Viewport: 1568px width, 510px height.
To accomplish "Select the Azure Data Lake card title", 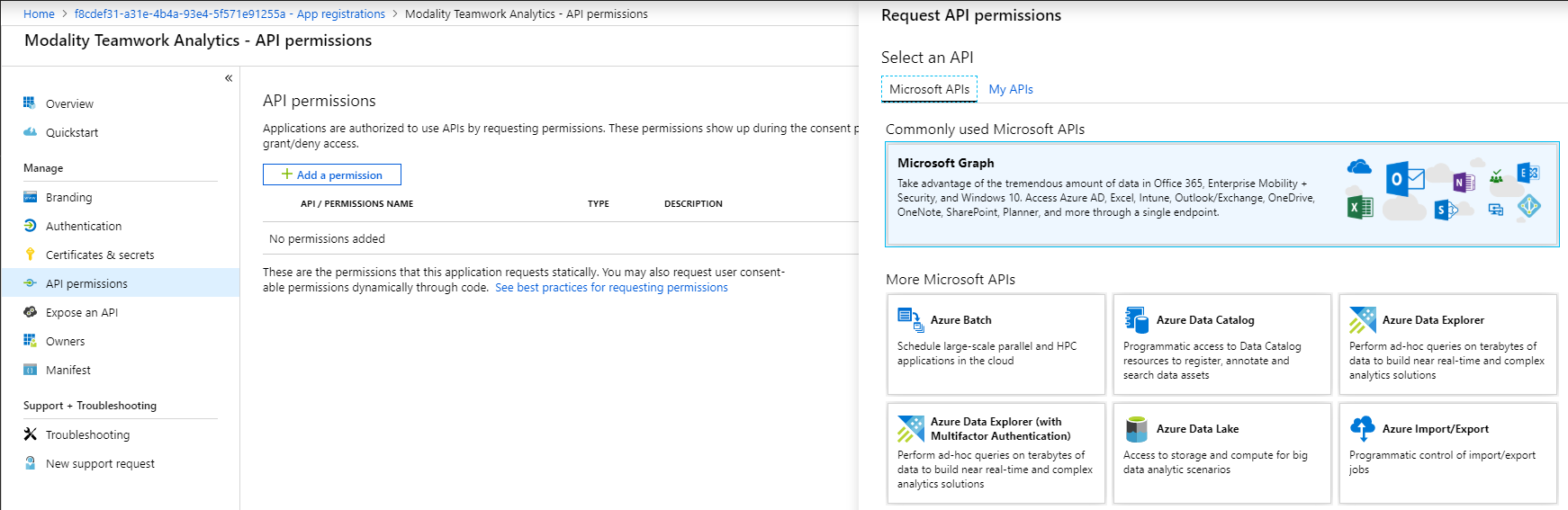I will point(1197,429).
